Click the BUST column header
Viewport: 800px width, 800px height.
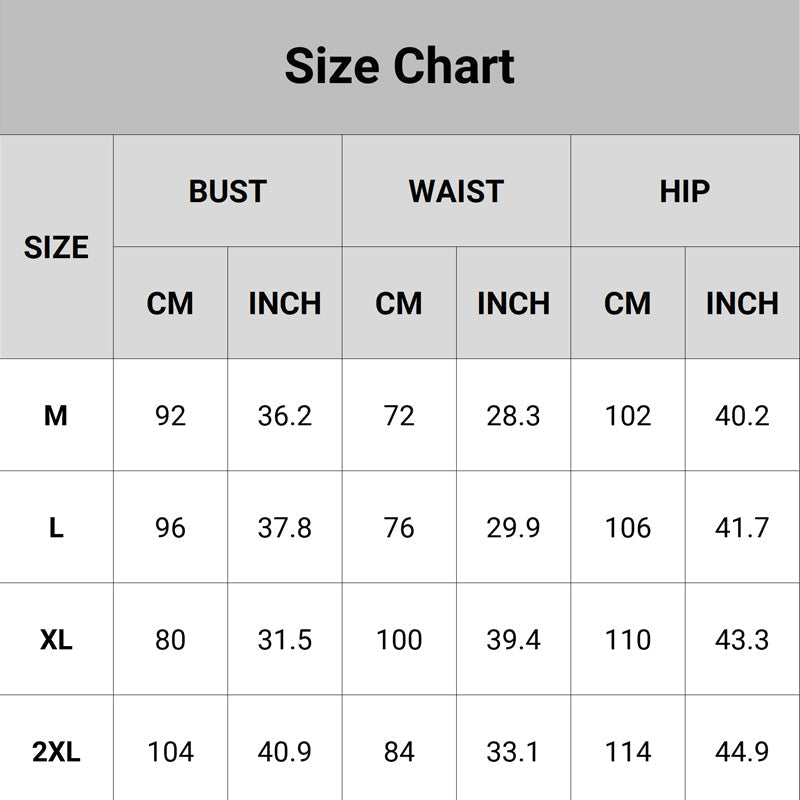[x=227, y=191]
